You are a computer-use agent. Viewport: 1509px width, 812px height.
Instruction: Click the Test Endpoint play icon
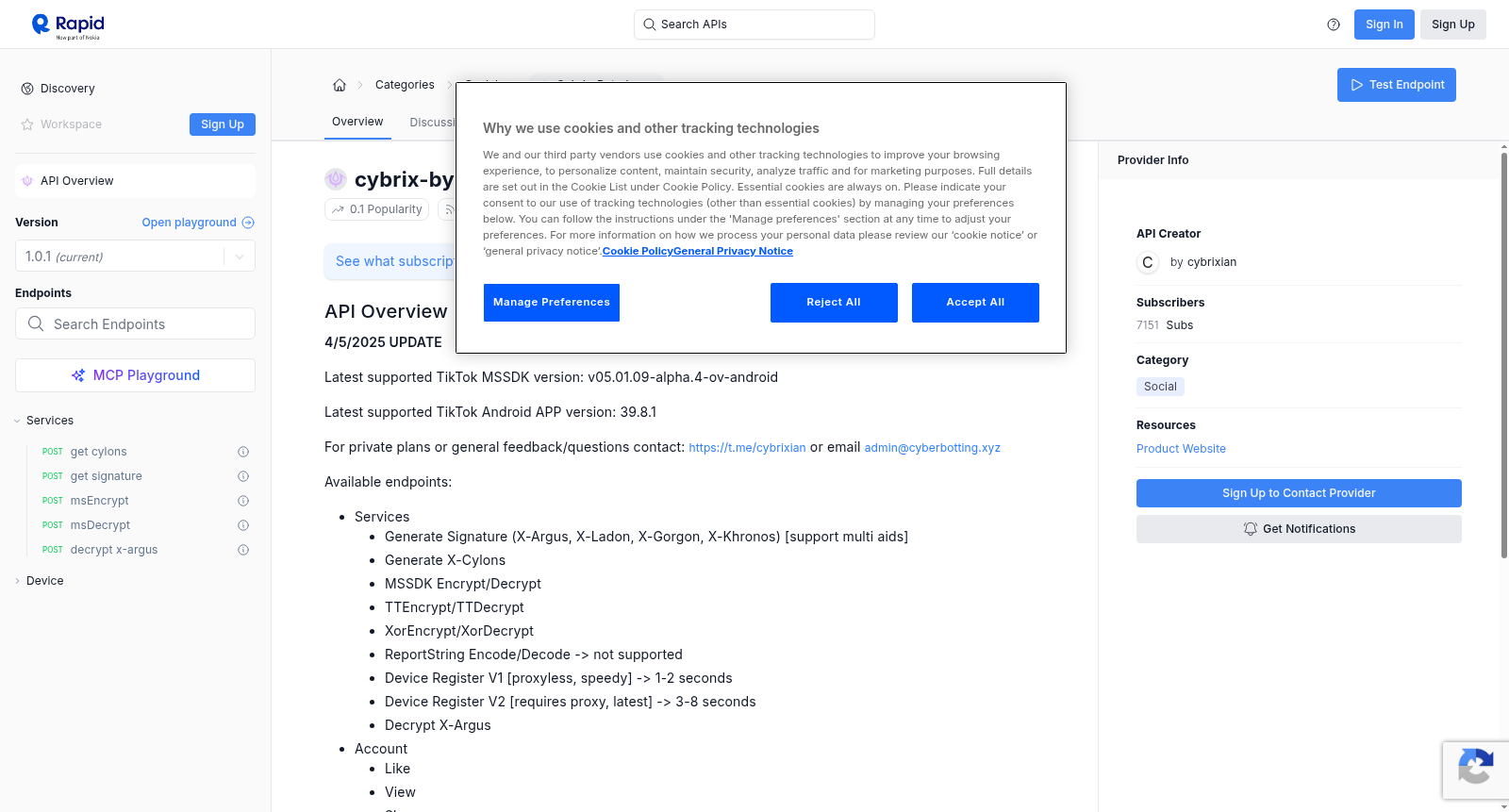click(x=1357, y=85)
